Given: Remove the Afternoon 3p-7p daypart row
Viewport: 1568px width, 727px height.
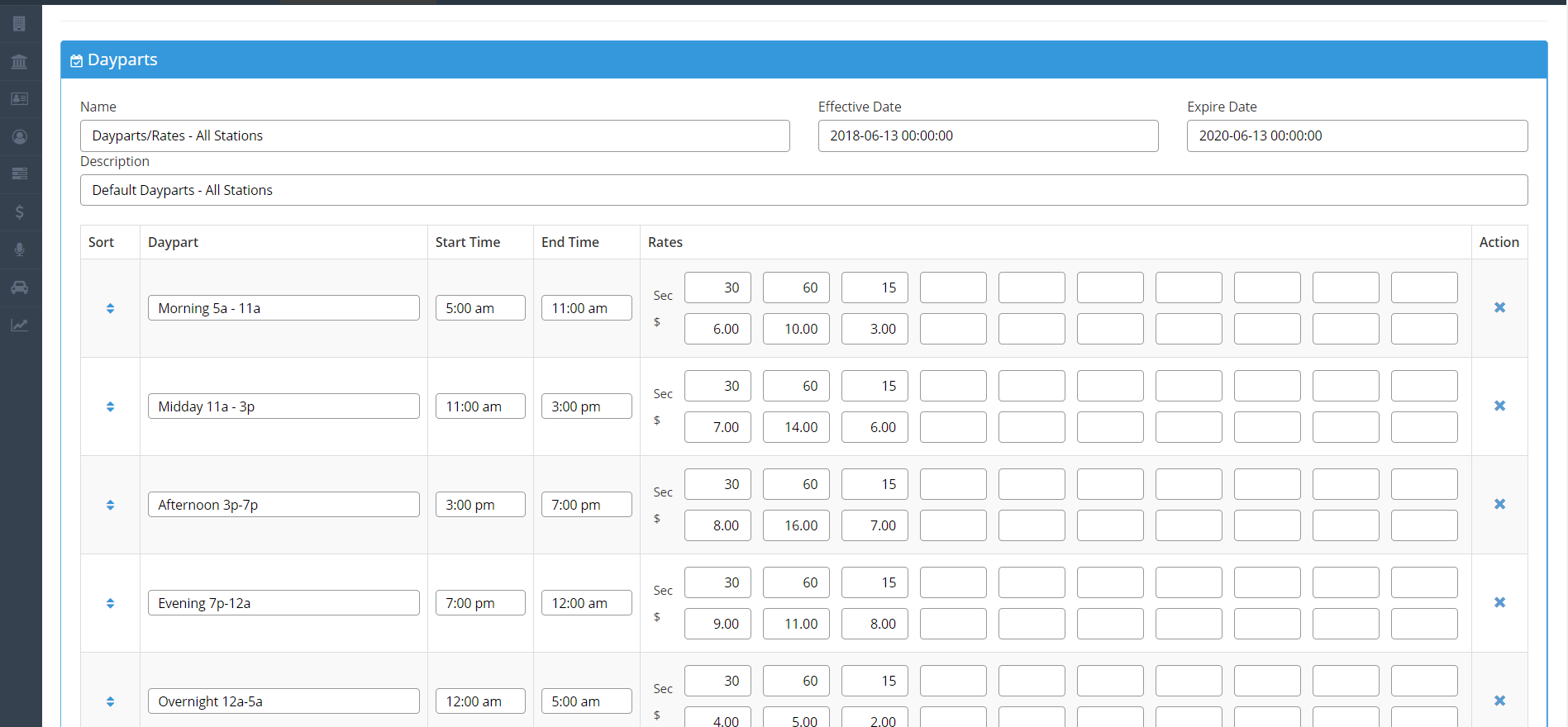Looking at the screenshot, I should (1499, 504).
